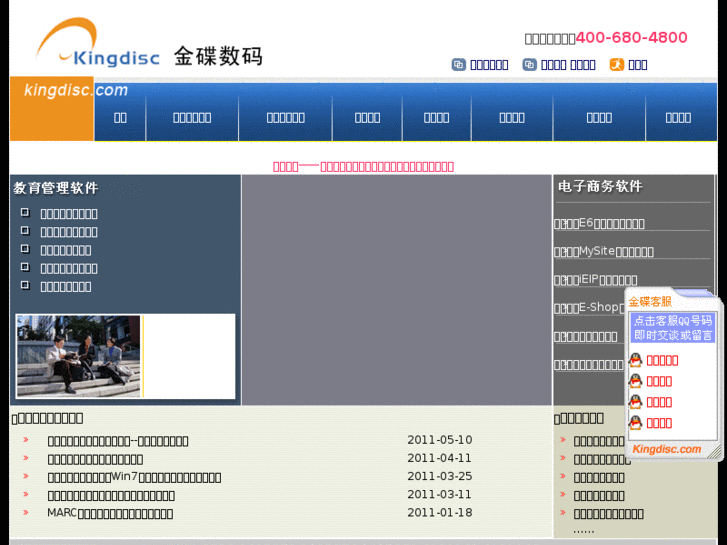Image resolution: width=727 pixels, height=545 pixels.
Task: Click the photo of people sitting on steps
Action: 78,356
